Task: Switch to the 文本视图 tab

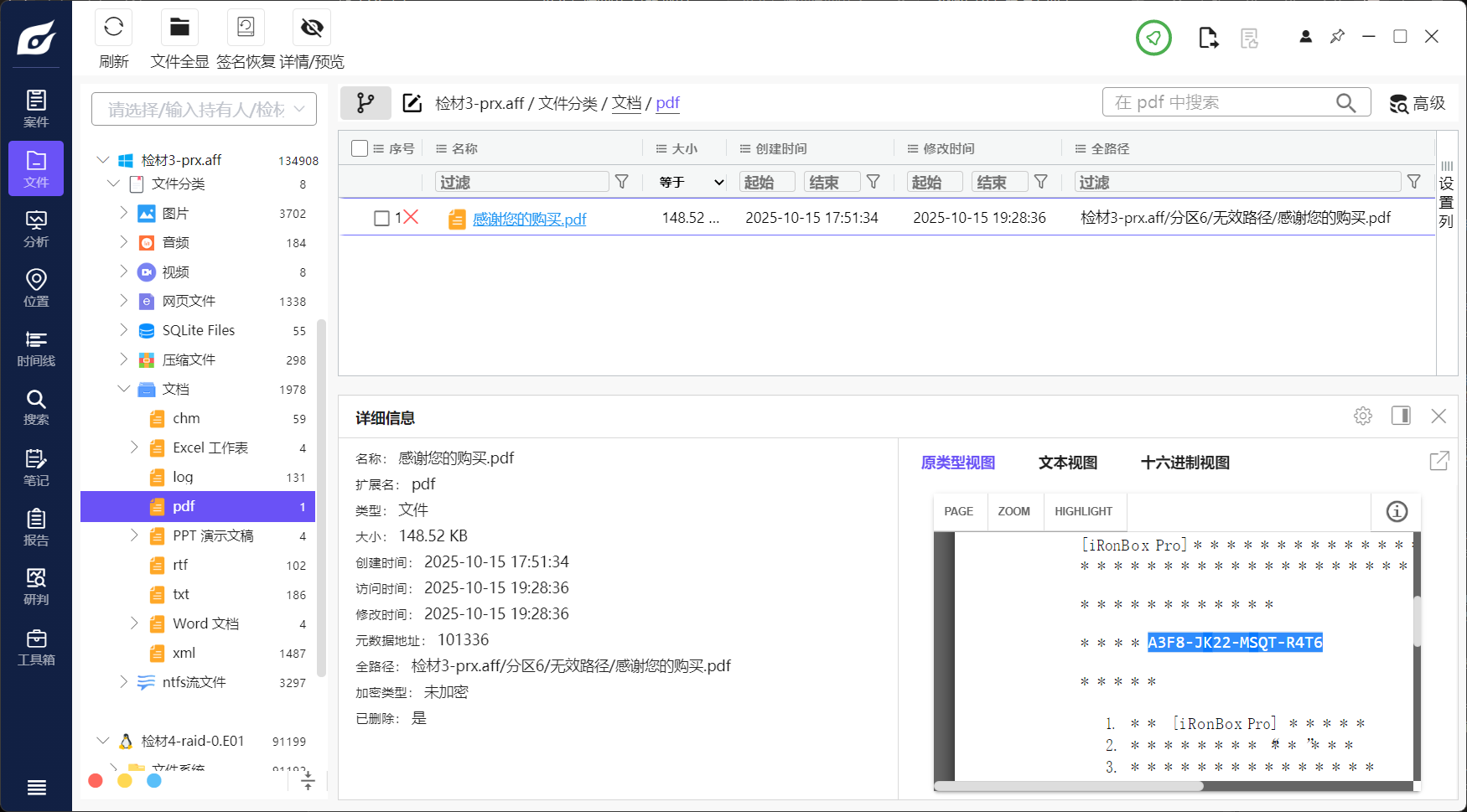Action: coord(1067,463)
